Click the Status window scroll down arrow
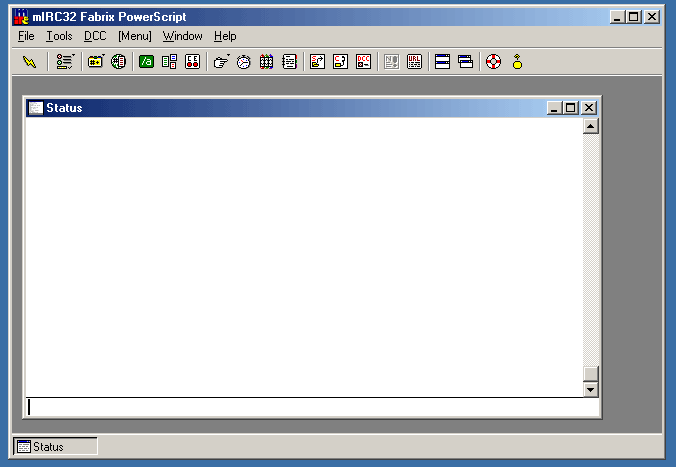 tap(590, 389)
